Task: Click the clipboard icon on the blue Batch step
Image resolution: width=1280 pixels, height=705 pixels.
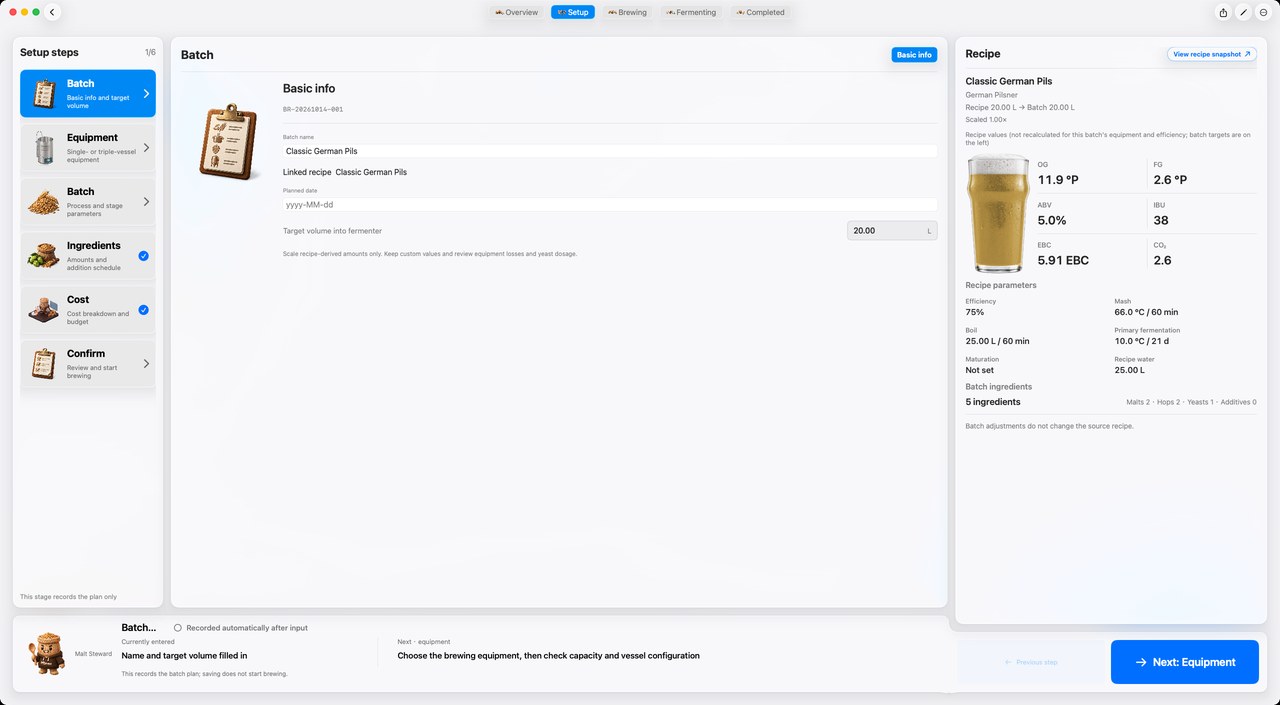Action: coord(44,94)
